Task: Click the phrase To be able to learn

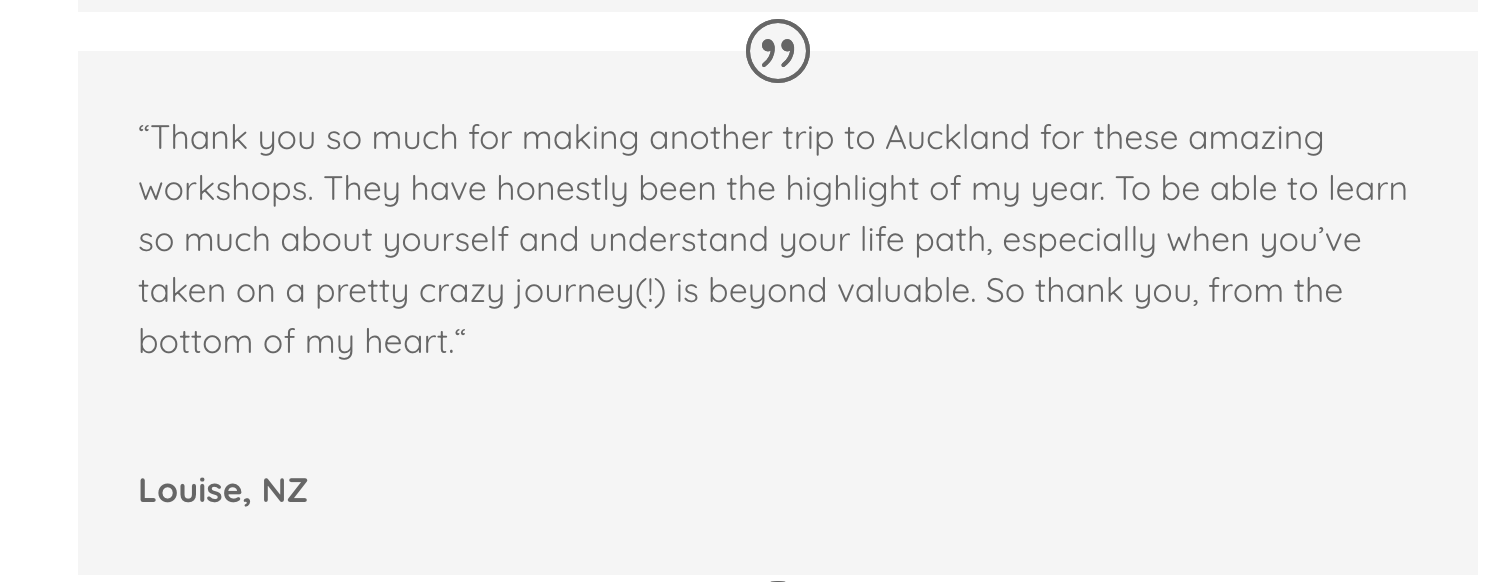Action: pyautogui.click(x=1261, y=189)
